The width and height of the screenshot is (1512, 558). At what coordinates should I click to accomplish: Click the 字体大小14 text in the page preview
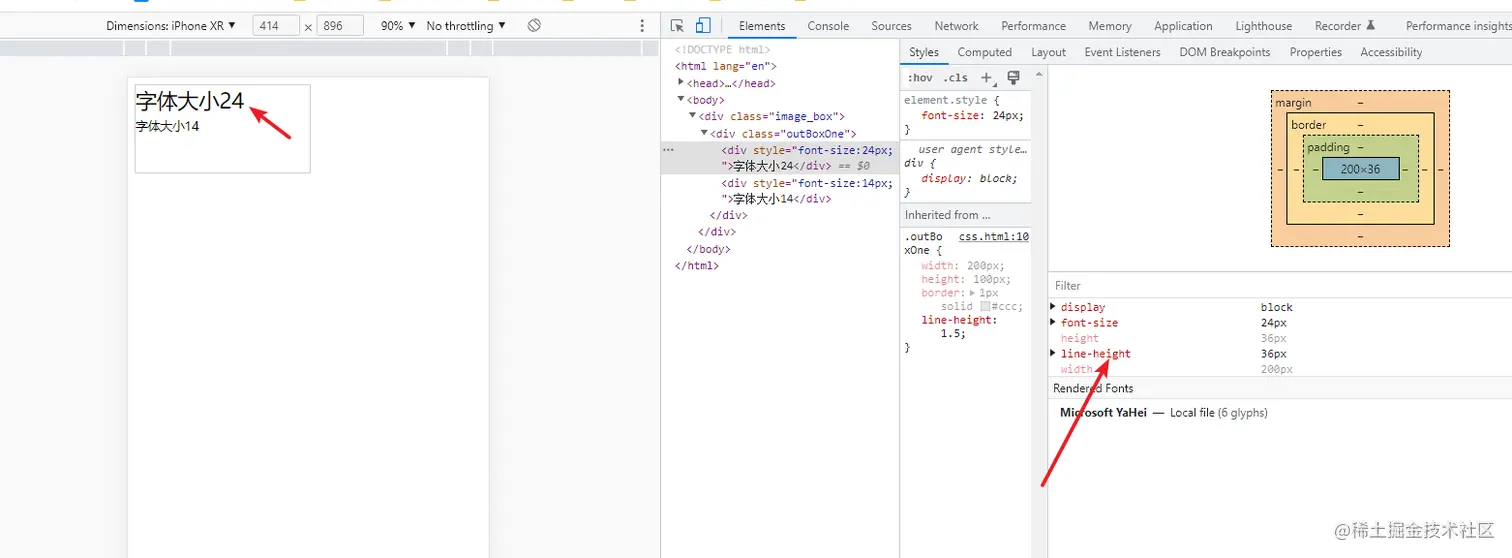pyautogui.click(x=167, y=126)
